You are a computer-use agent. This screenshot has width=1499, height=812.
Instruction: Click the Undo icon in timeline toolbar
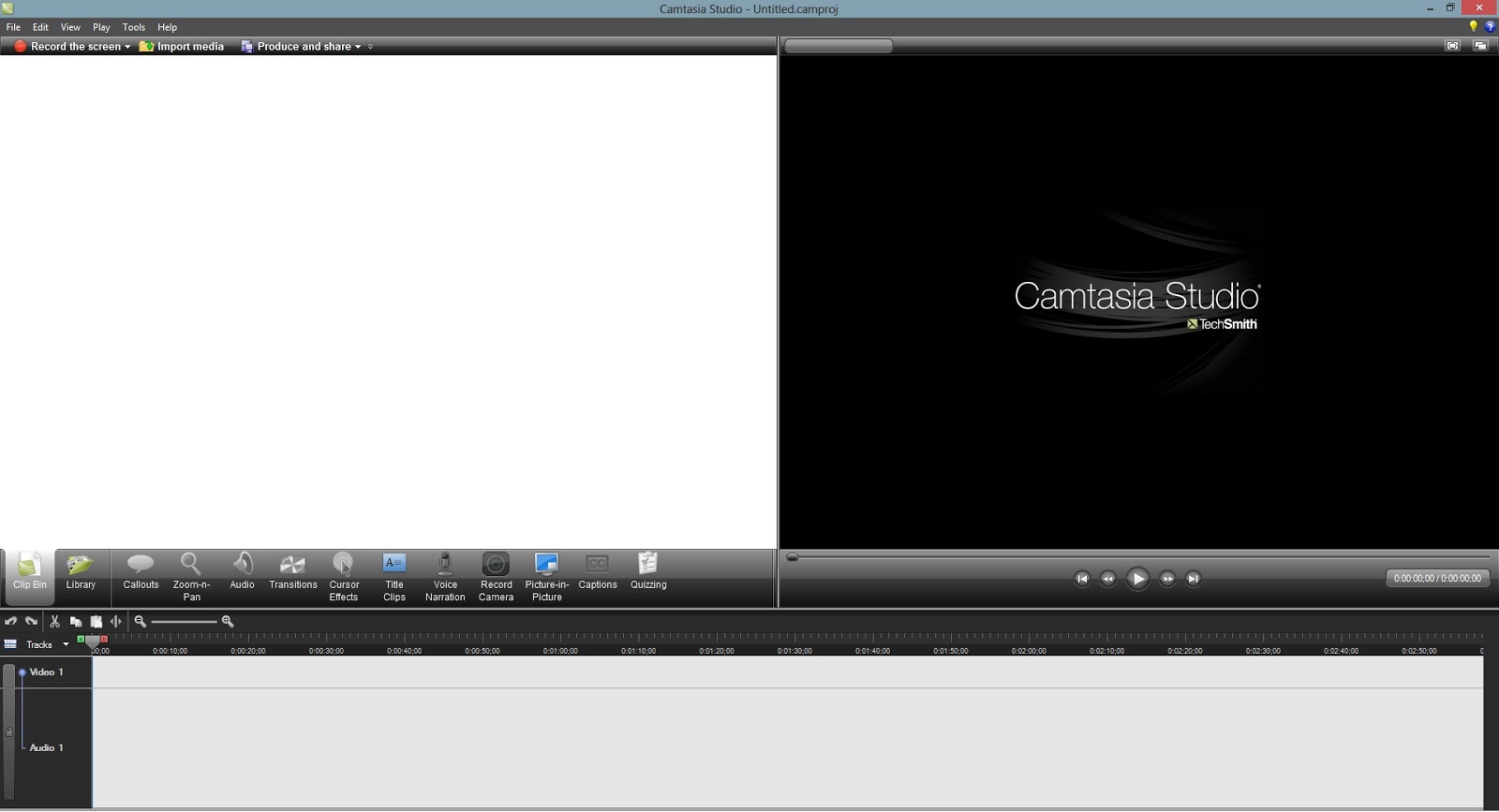tap(10, 621)
